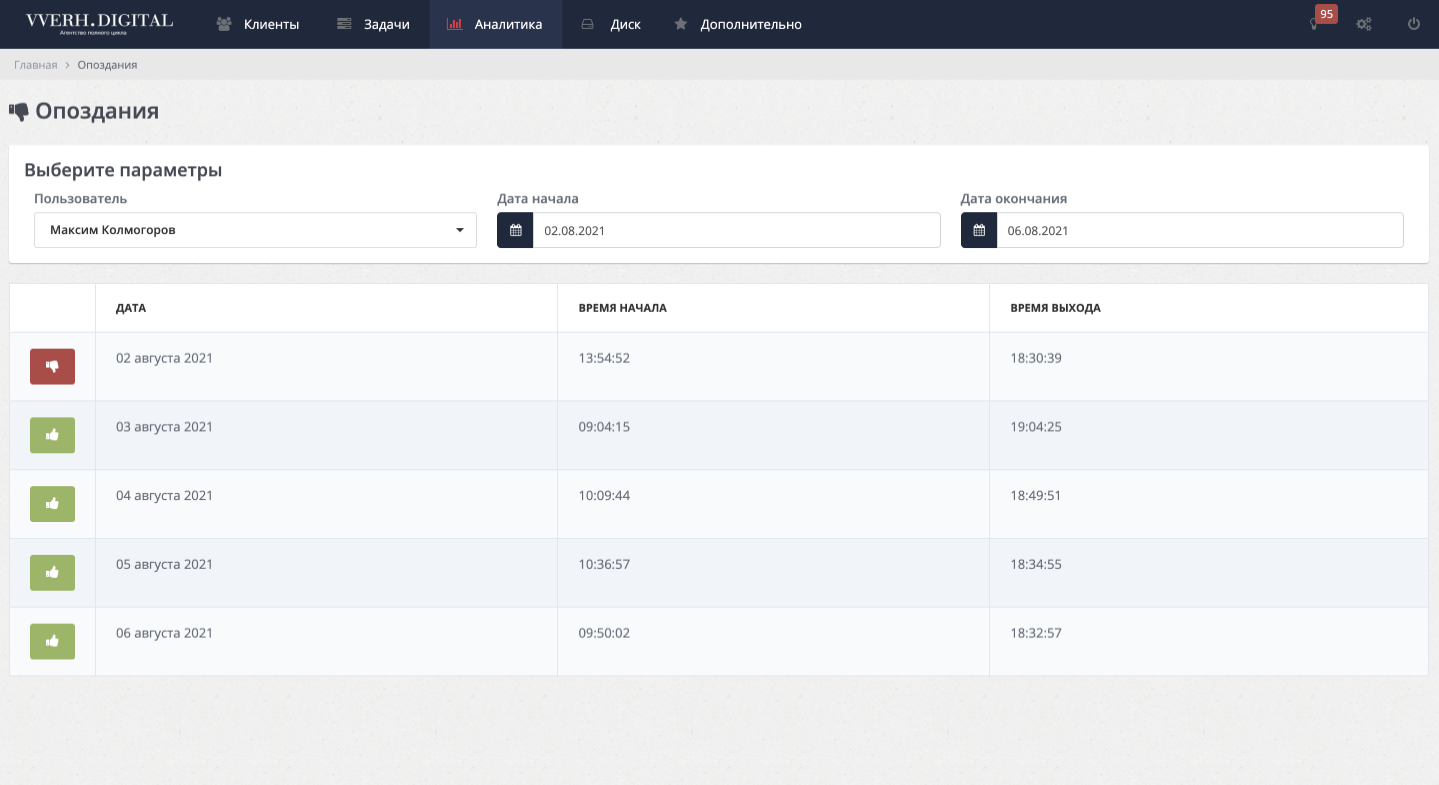Click calendar icon for Дата начала
The image size is (1439, 785).
pyautogui.click(x=515, y=230)
